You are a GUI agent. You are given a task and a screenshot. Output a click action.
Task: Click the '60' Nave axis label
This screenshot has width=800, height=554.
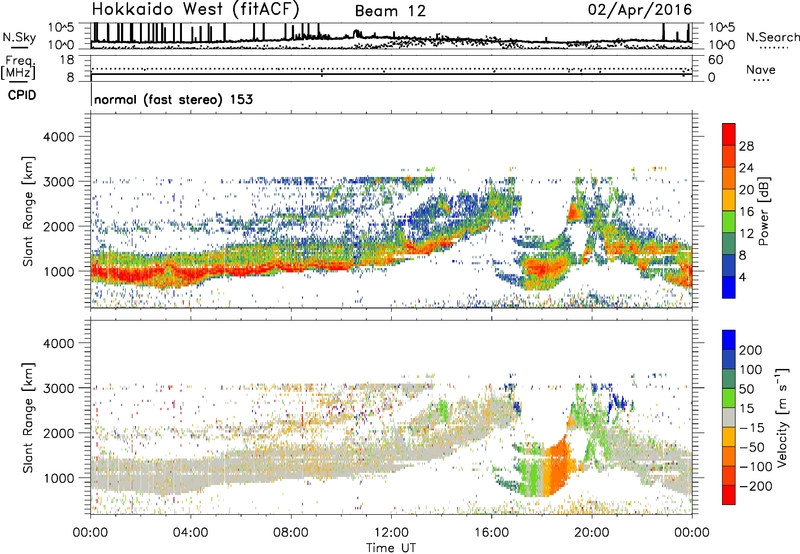[x=715, y=60]
